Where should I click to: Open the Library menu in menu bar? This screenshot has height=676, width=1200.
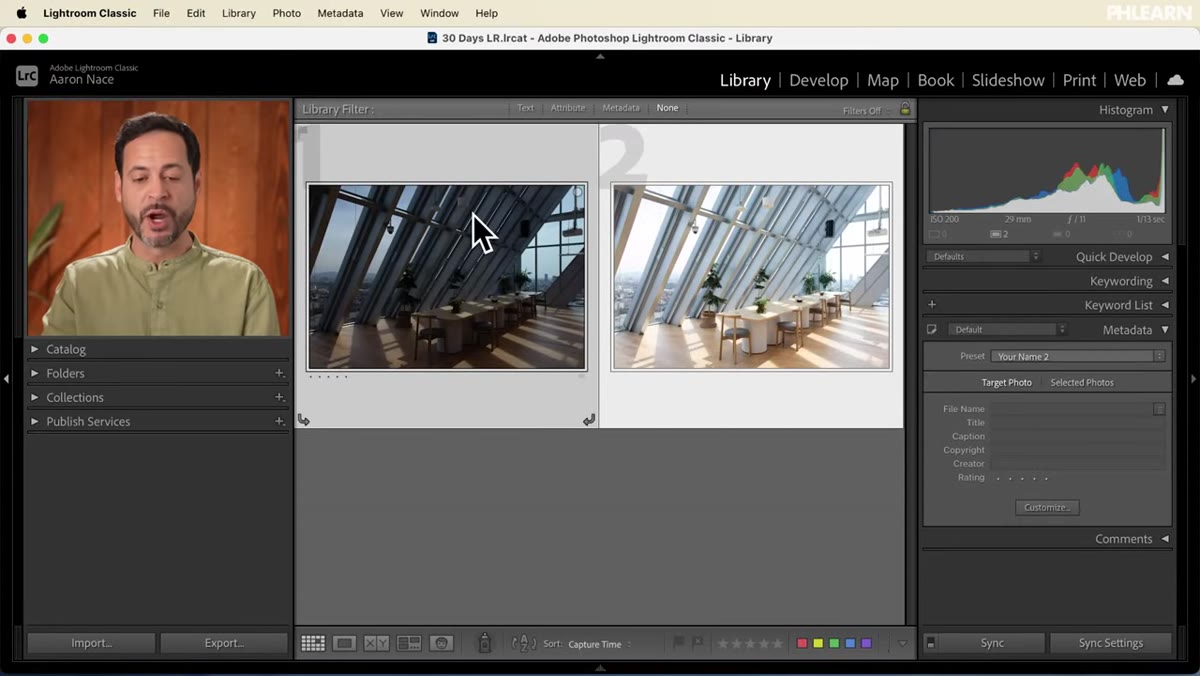239,13
